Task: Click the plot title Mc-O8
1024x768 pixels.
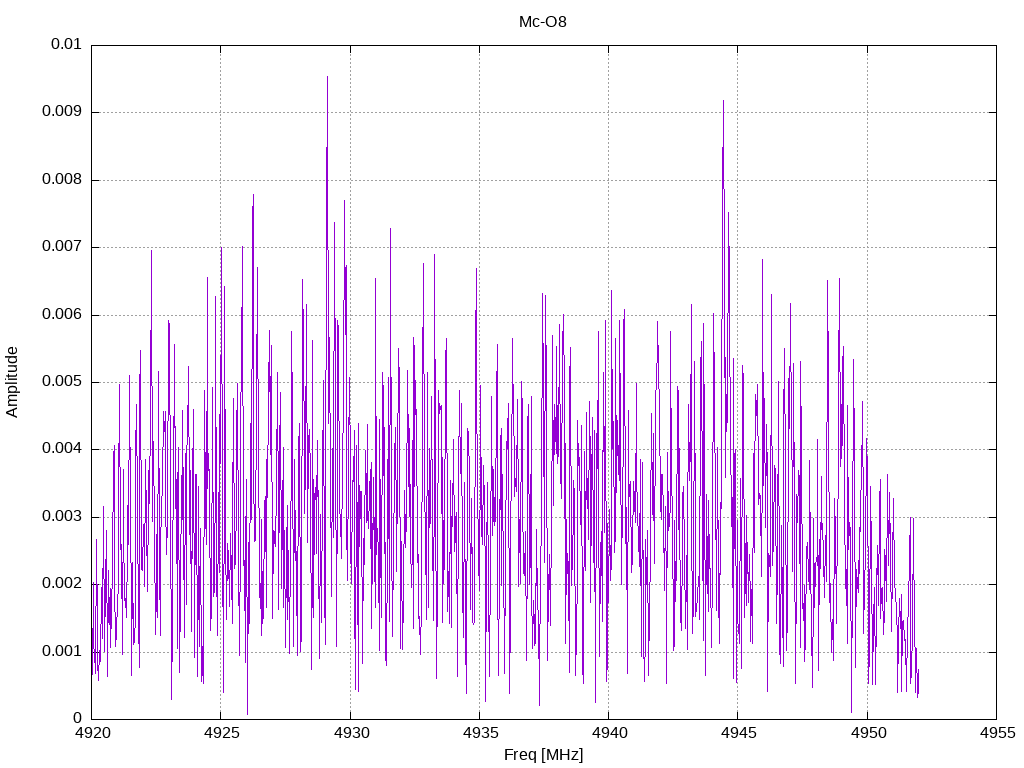Action: (x=543, y=22)
